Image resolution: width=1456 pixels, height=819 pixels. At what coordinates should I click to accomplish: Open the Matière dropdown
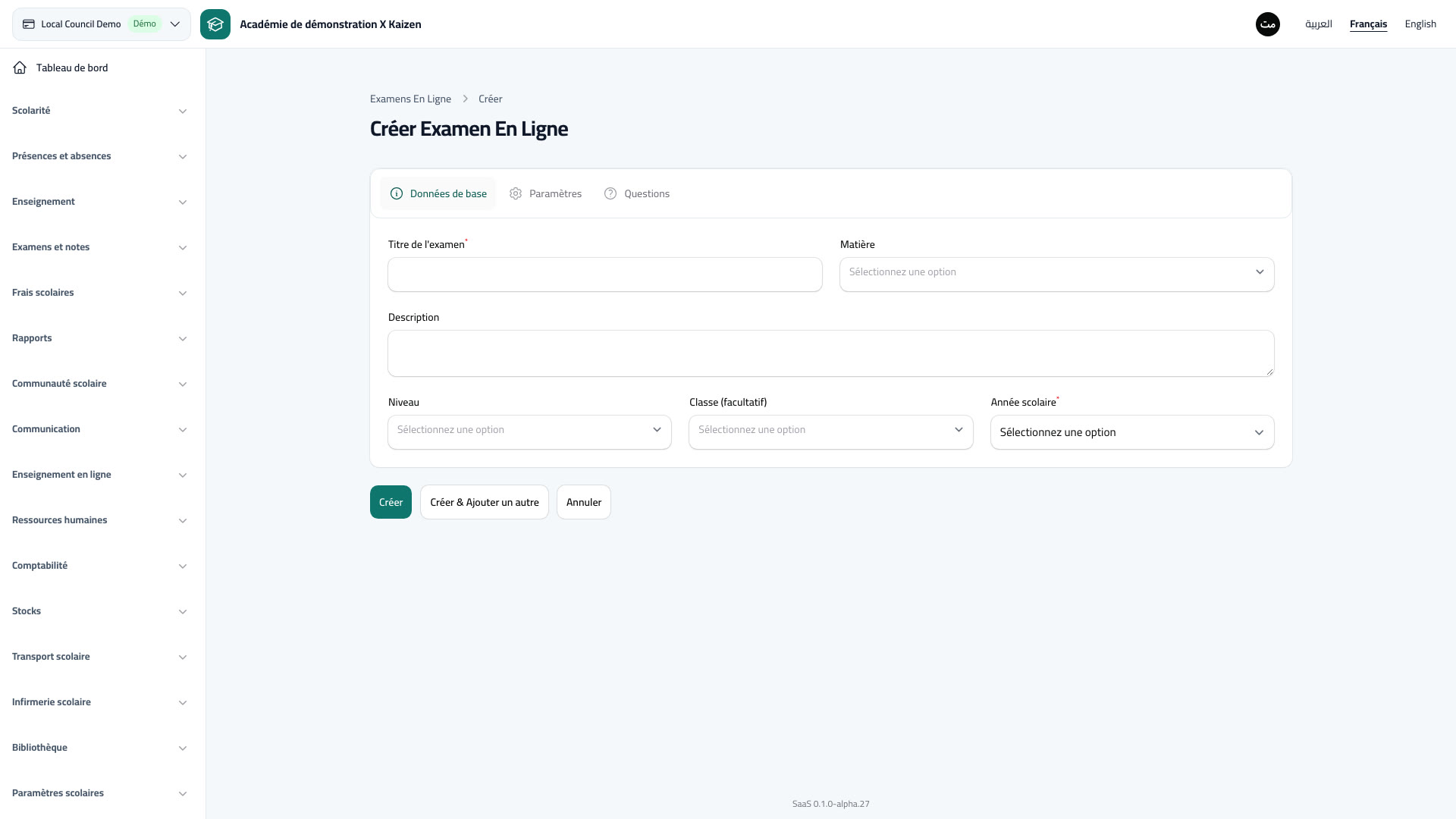(x=1056, y=274)
